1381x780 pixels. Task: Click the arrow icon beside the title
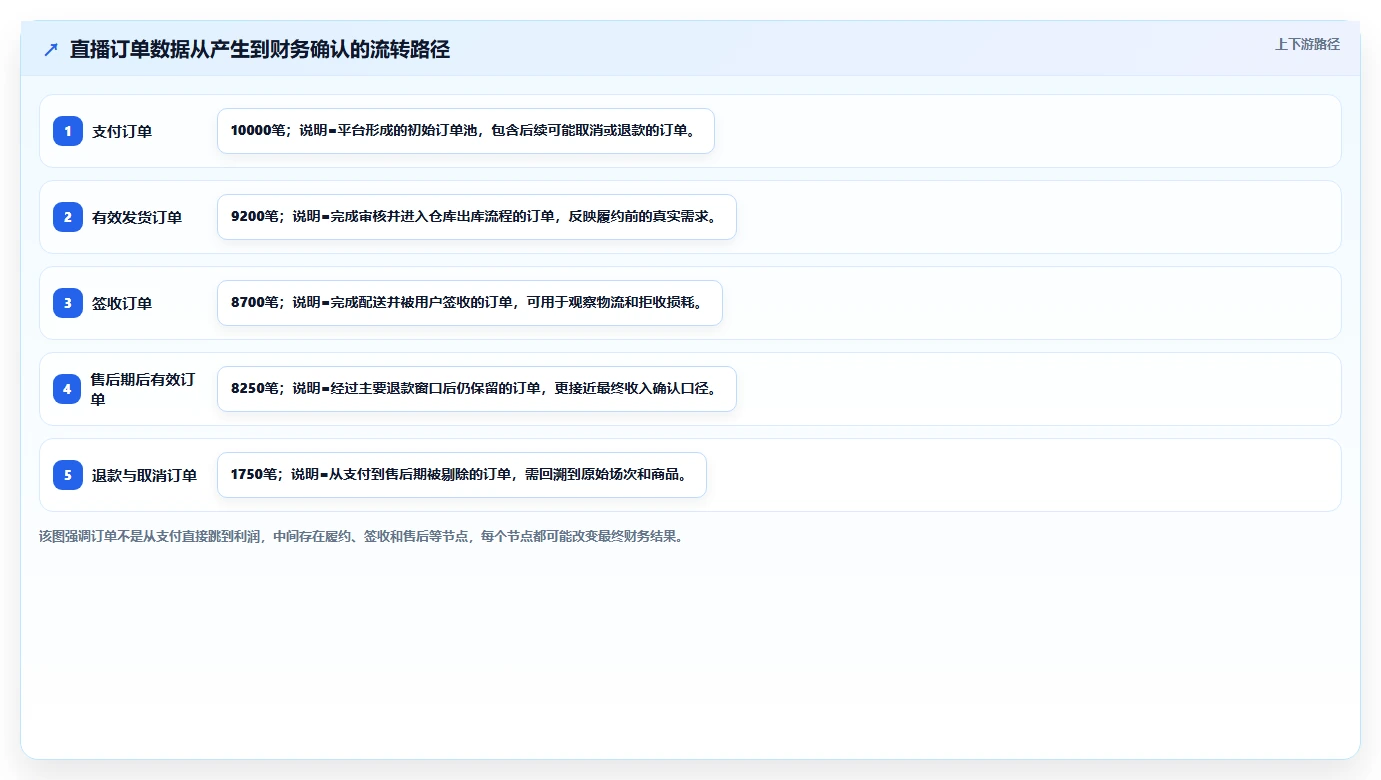pos(51,50)
